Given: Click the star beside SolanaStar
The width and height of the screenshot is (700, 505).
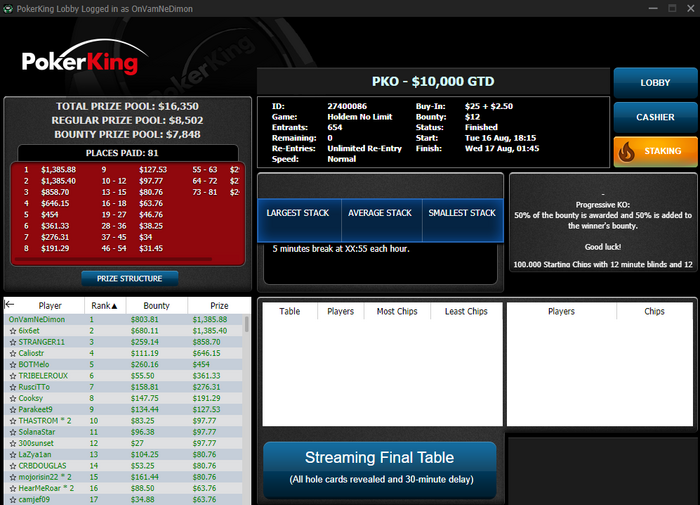Looking at the screenshot, I should tap(12, 432).
